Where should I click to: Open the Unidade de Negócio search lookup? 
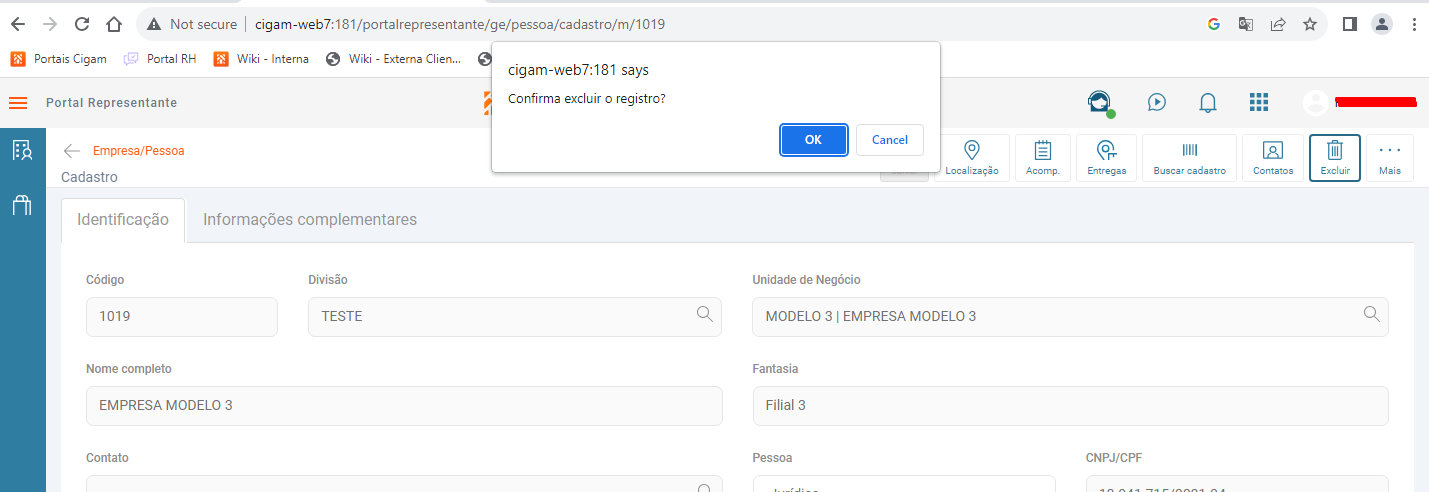coord(1371,314)
